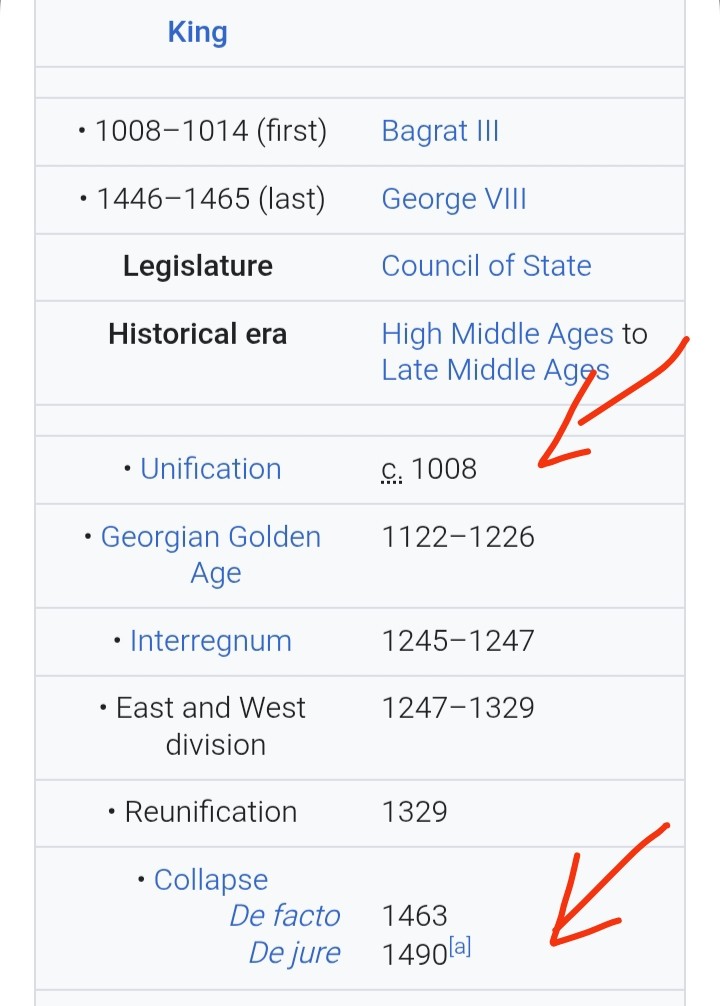Click the Legislature row label
The image size is (720, 1006).
(197, 265)
